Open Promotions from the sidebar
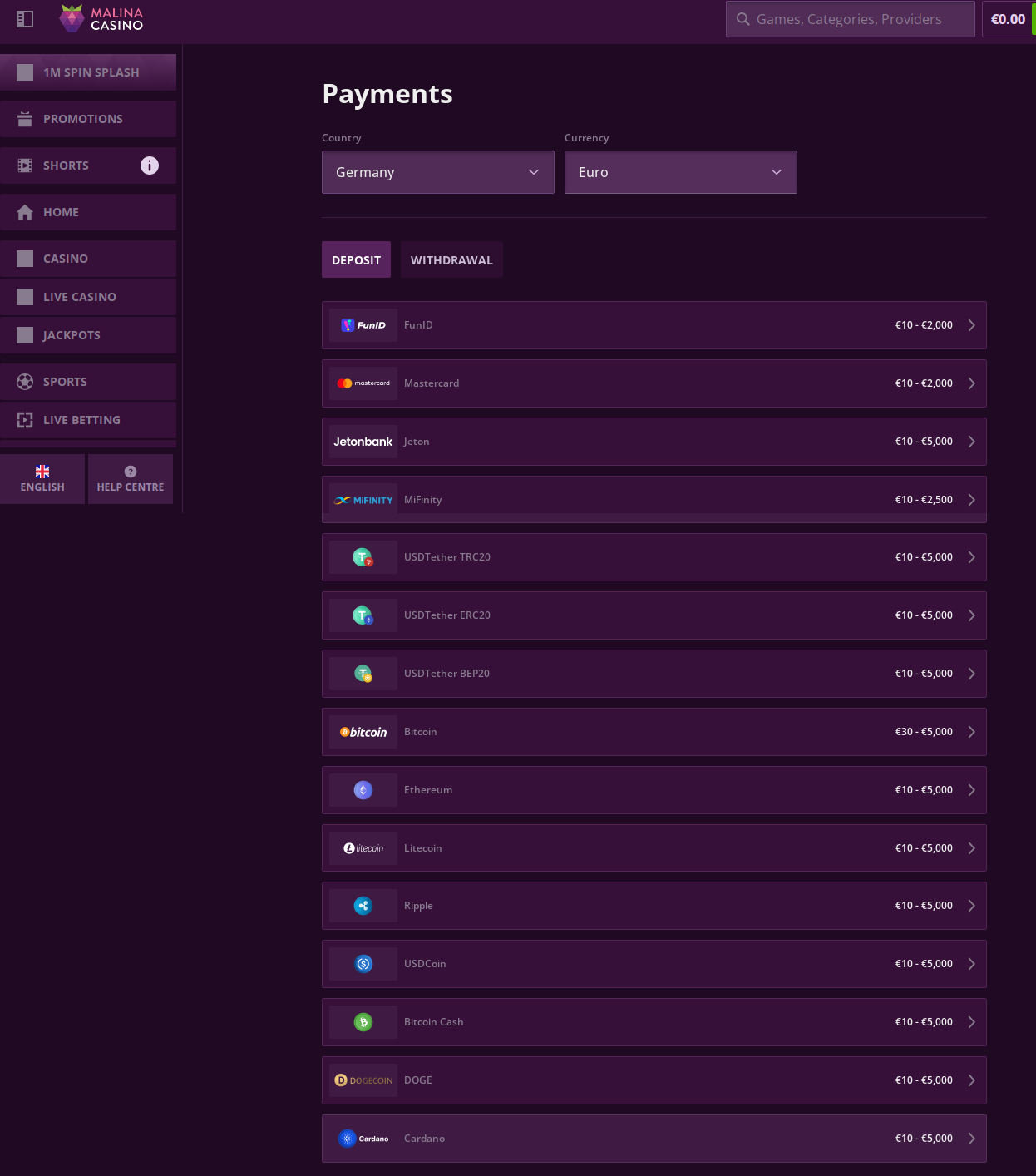The image size is (1036, 1176). pos(83,119)
